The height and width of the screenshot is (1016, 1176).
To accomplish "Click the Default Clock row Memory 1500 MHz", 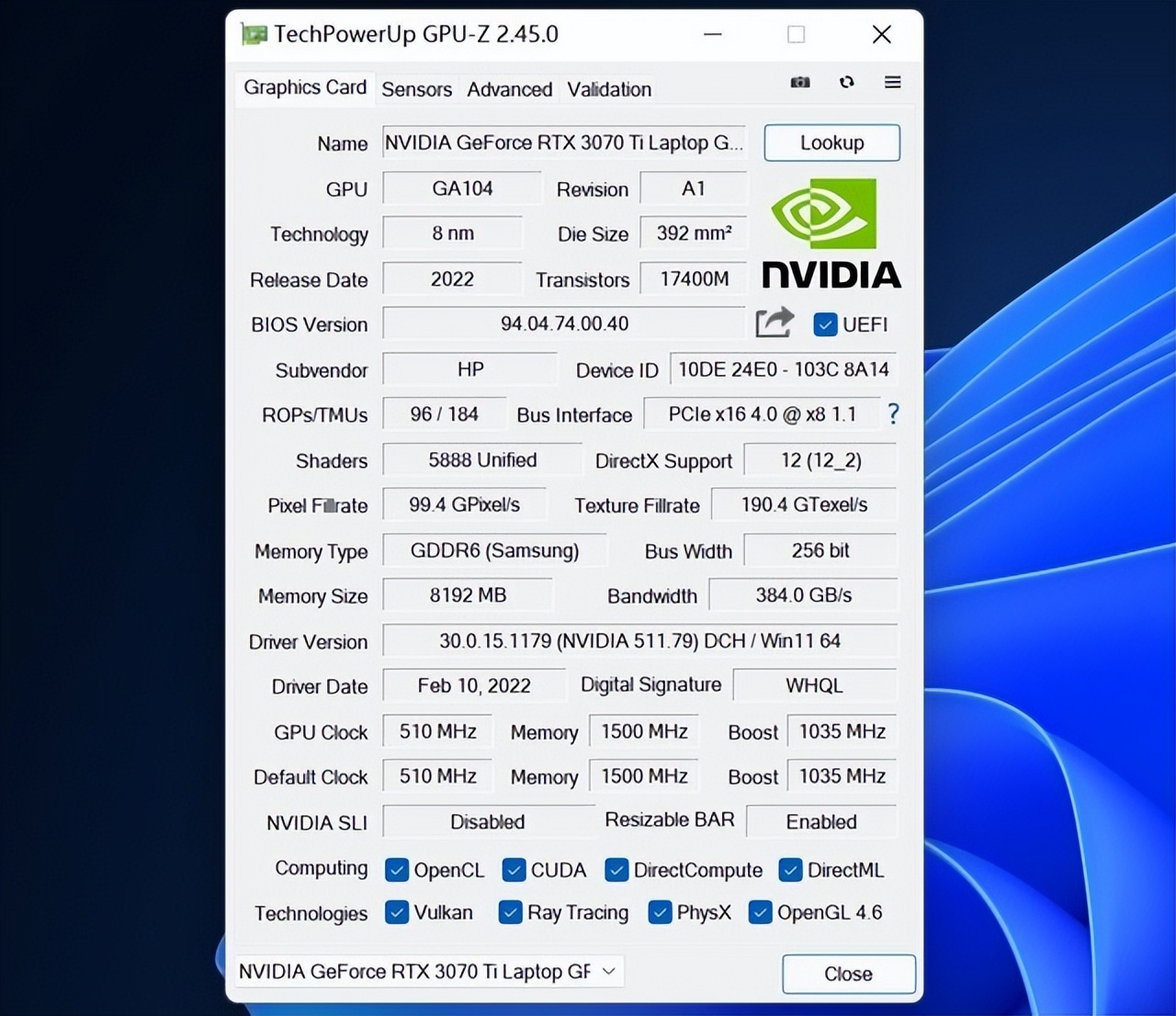I will (x=644, y=776).
